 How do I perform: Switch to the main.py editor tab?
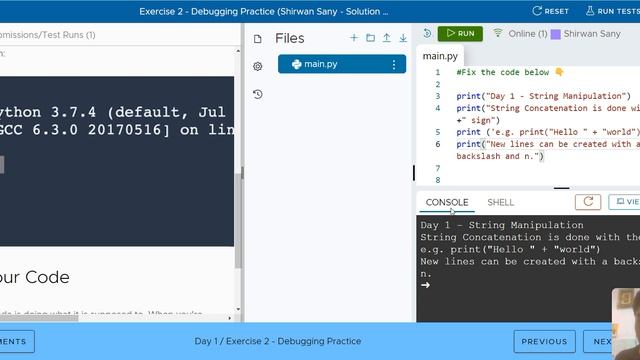point(440,56)
